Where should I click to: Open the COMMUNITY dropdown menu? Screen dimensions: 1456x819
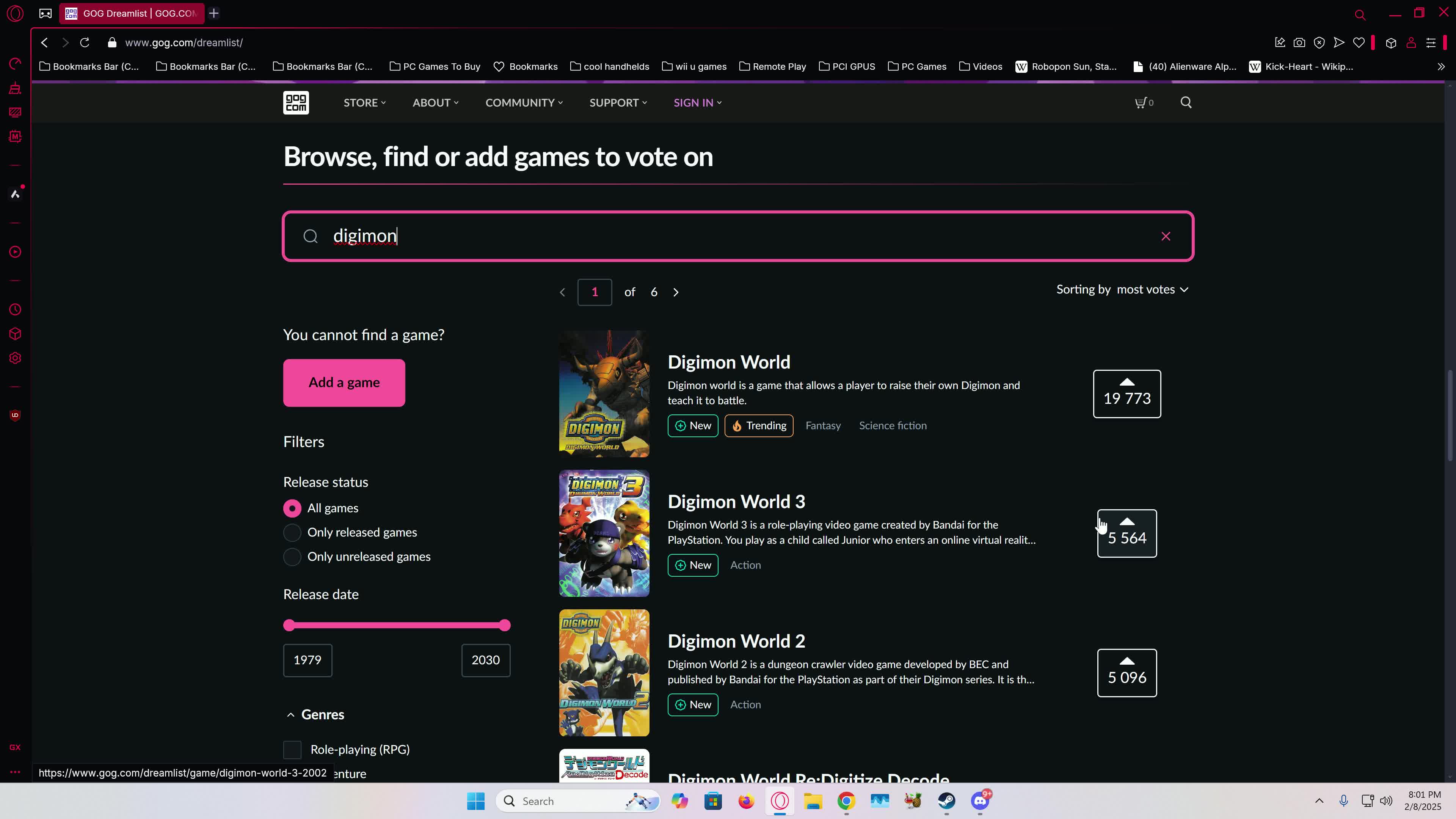pyautogui.click(x=524, y=102)
